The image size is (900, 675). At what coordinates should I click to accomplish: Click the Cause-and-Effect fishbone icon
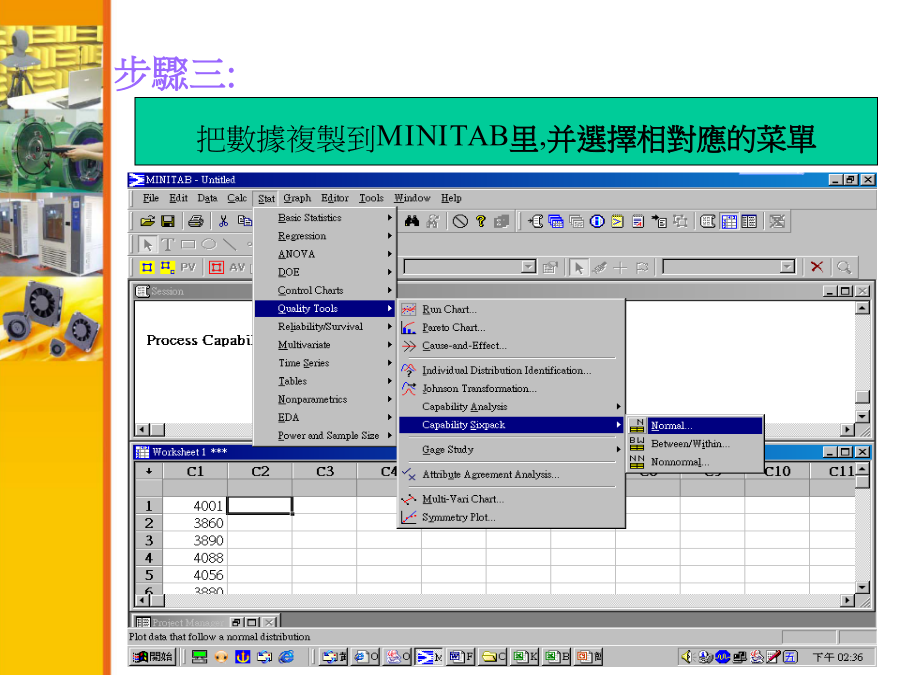[409, 346]
